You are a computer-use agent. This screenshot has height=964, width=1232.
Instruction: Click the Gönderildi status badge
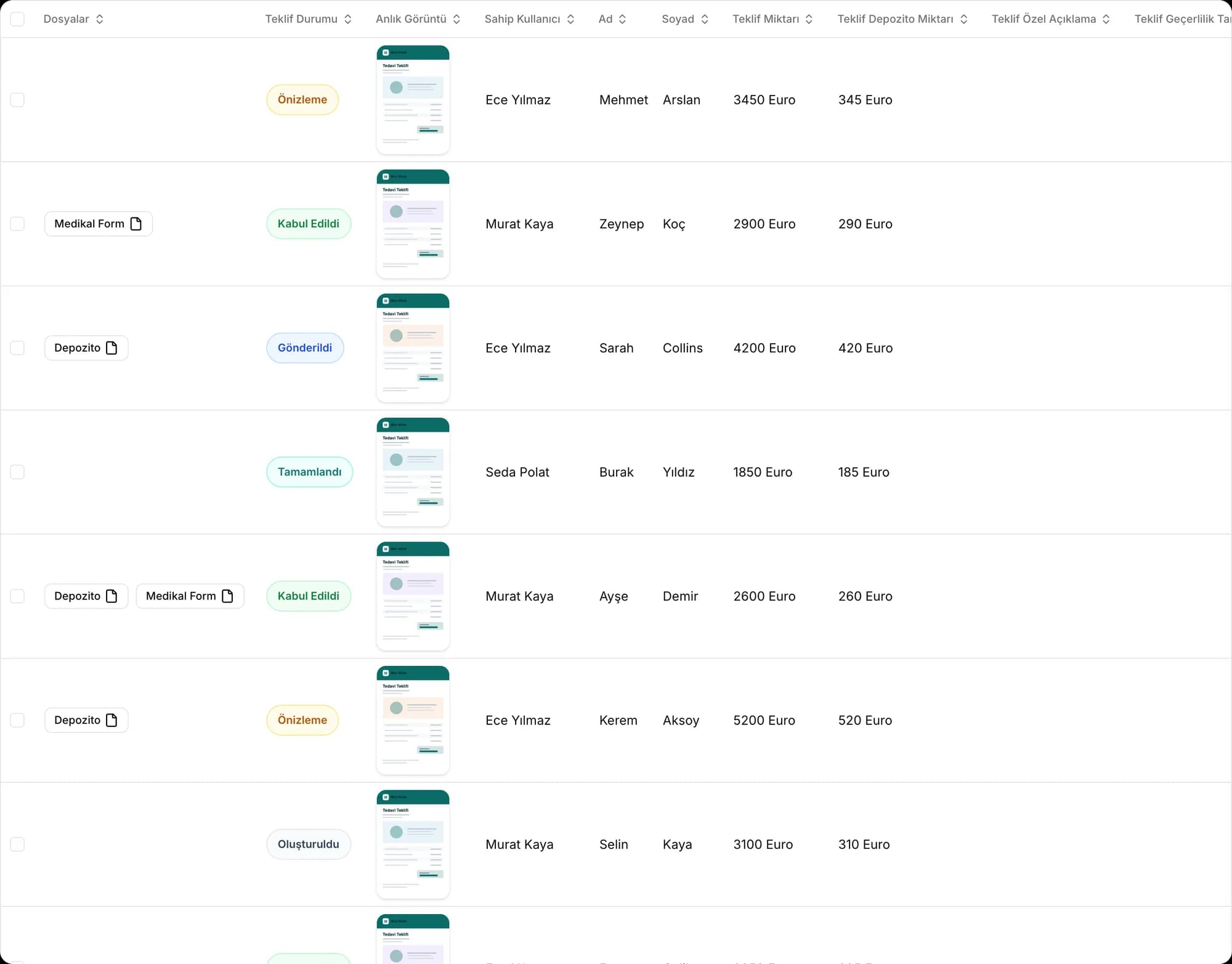click(305, 348)
